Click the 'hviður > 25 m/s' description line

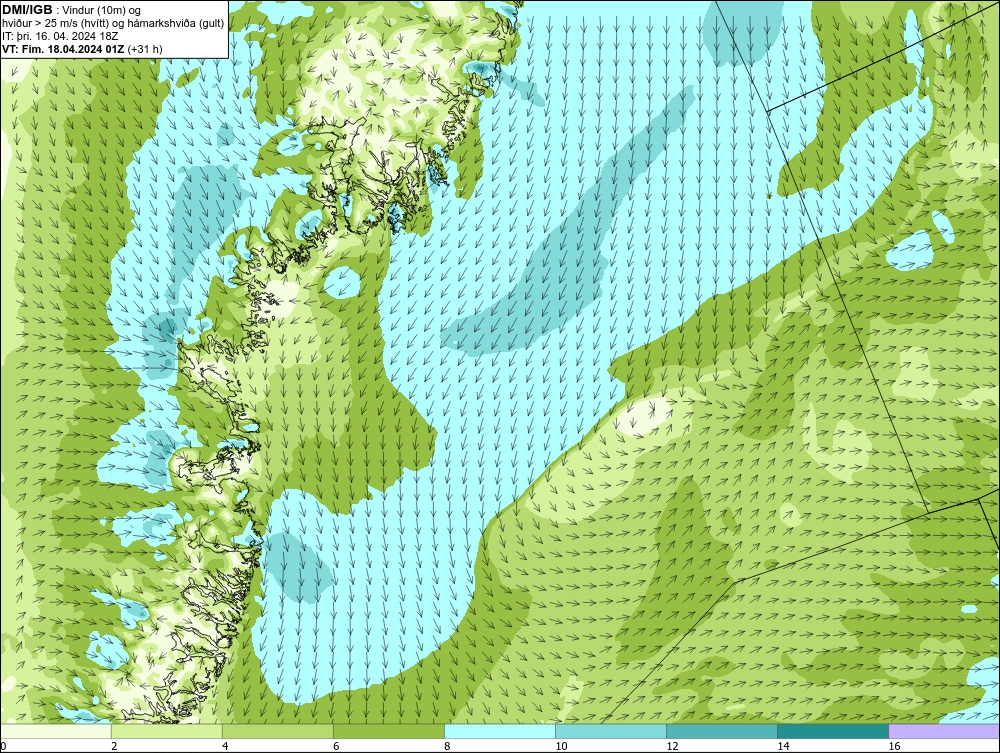click(113, 24)
